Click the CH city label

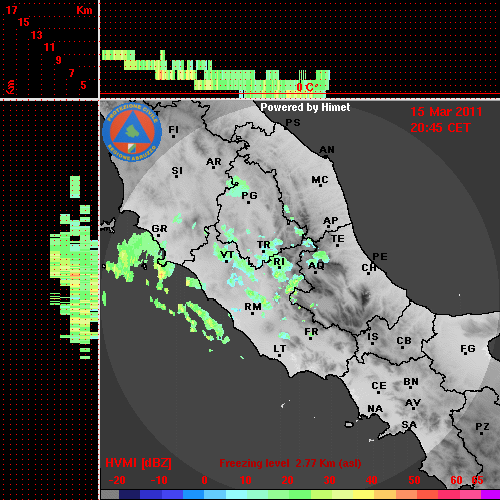[369, 268]
